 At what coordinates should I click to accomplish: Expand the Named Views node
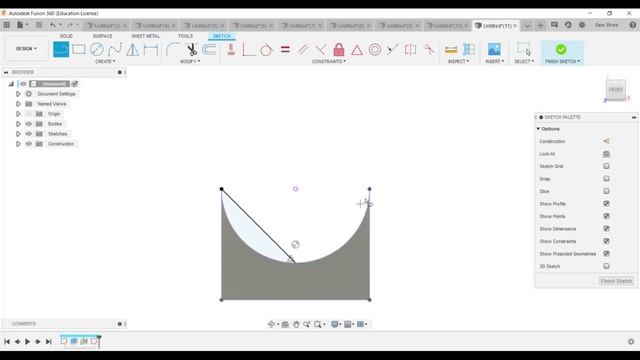point(18,104)
